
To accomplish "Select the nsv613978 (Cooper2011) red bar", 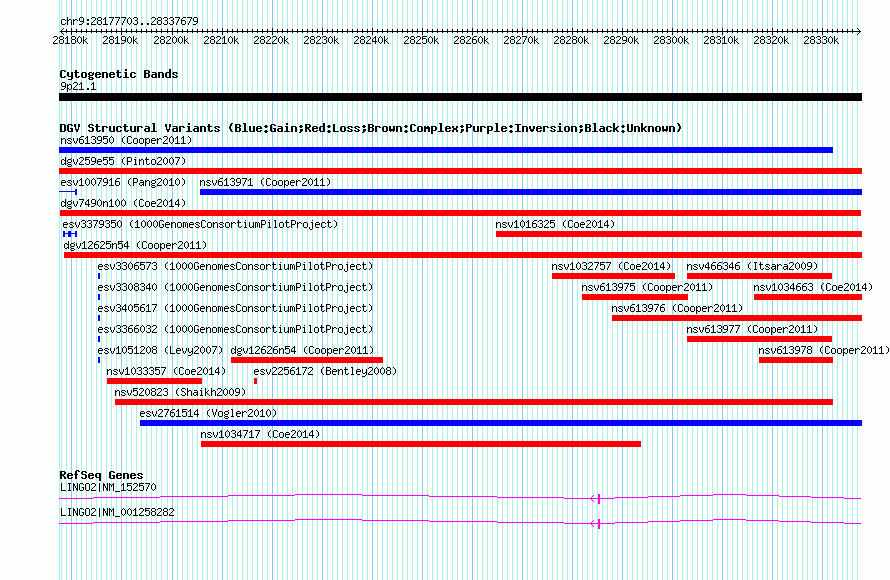I will click(796, 360).
